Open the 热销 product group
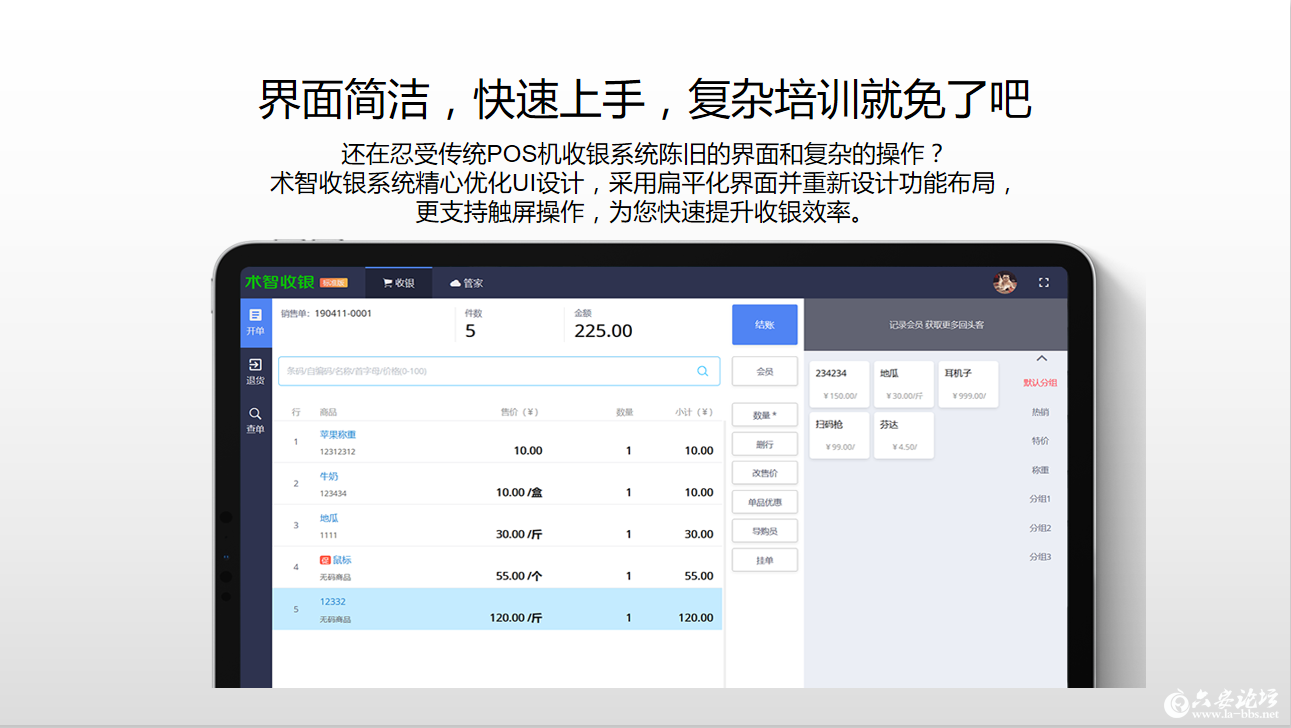This screenshot has width=1291, height=728. coord(1038,413)
